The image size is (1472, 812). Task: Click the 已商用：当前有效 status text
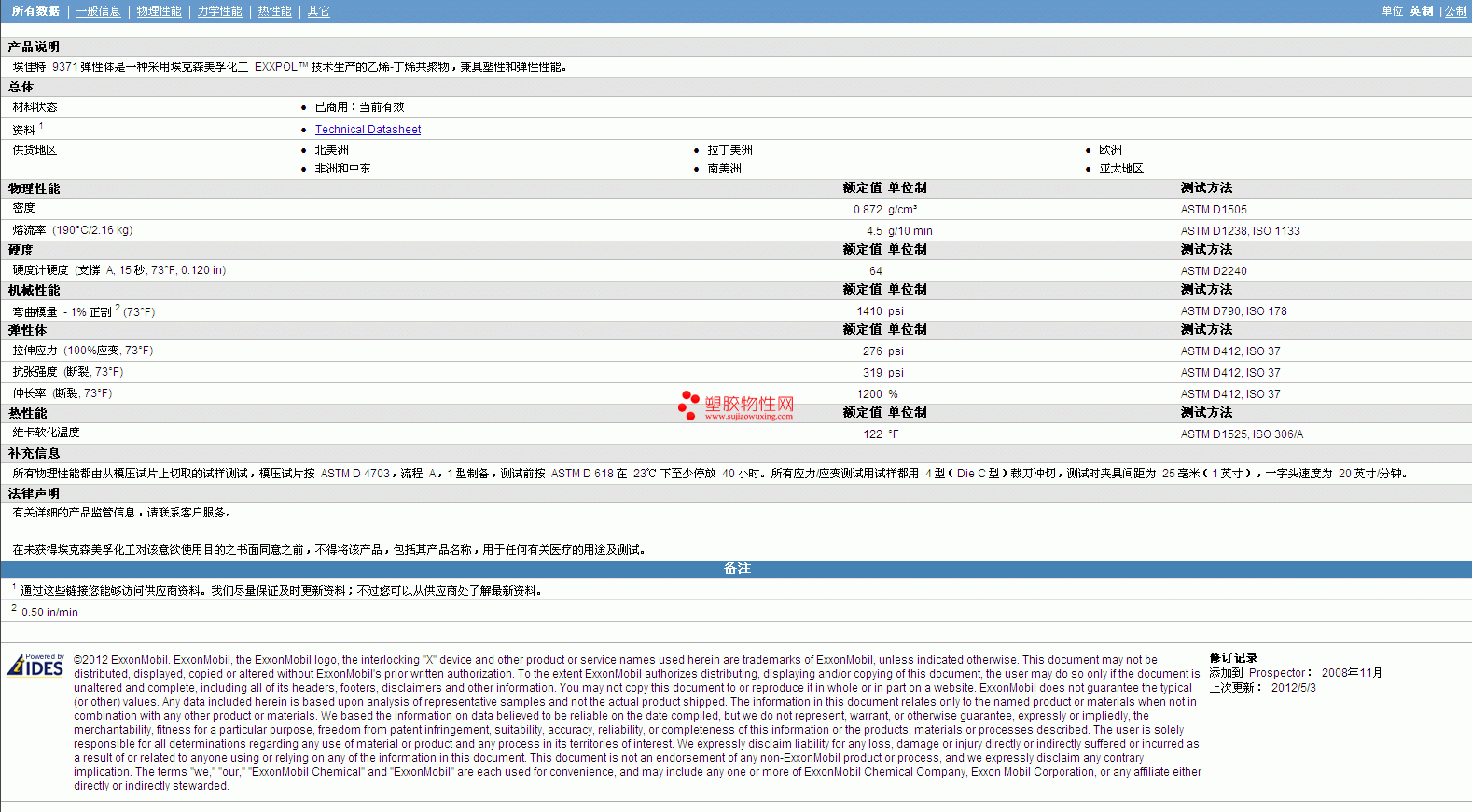point(359,107)
